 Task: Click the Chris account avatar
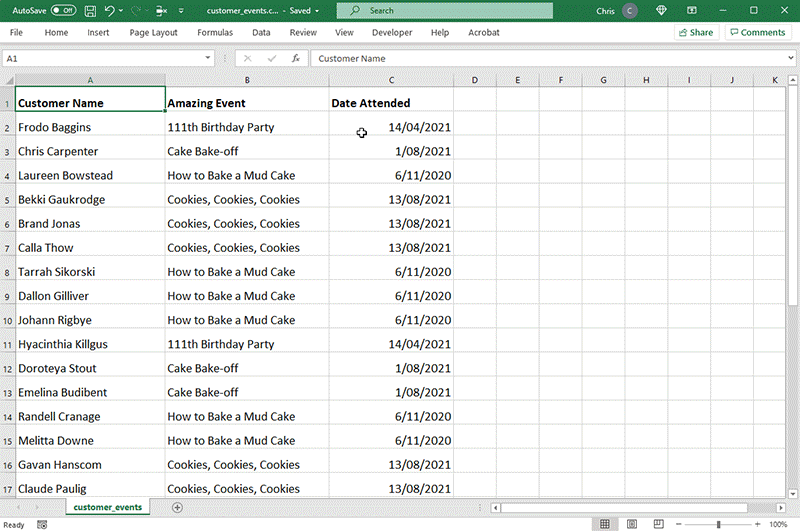tap(630, 11)
